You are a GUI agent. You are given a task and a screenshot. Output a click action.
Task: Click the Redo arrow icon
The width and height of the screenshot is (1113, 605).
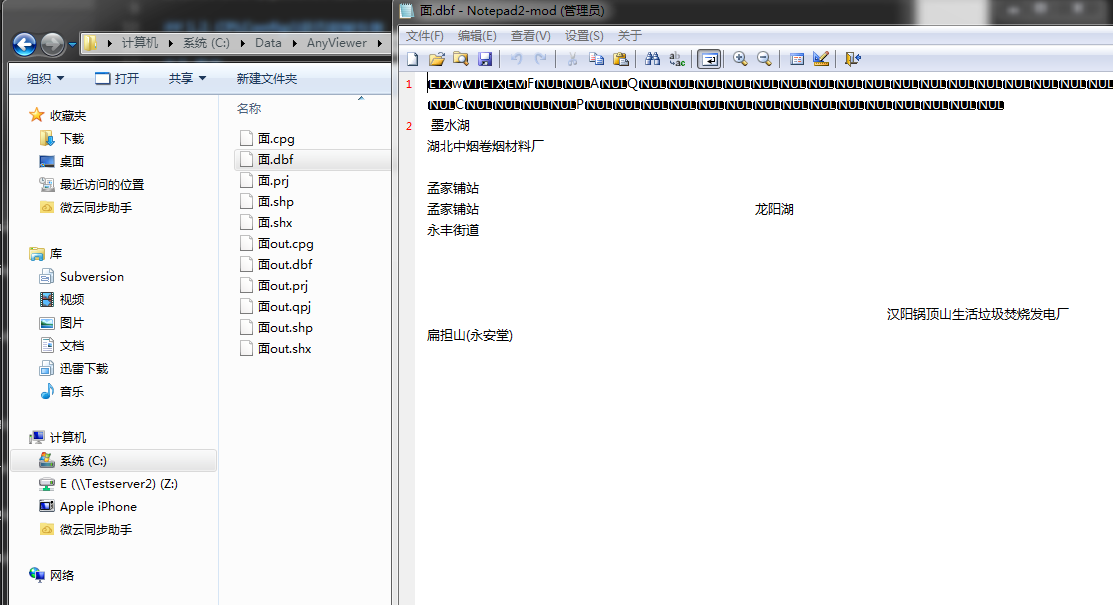pos(541,59)
